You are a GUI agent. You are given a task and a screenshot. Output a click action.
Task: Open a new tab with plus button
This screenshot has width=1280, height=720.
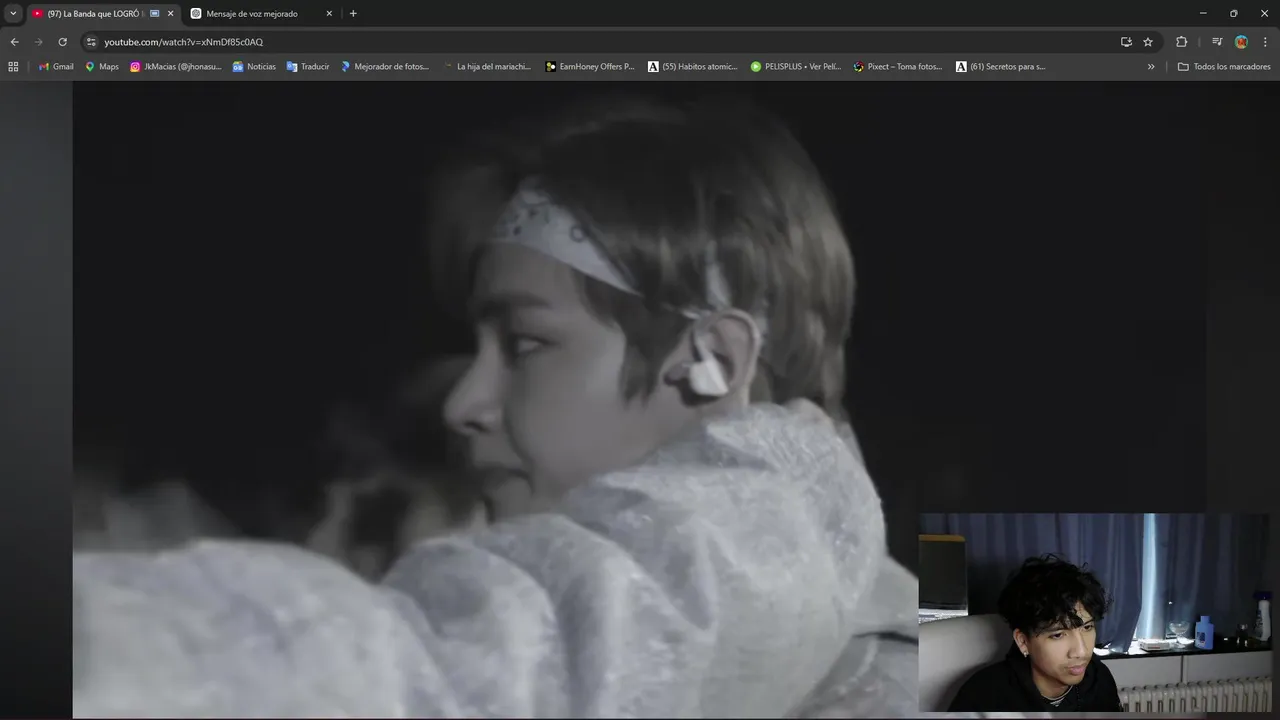353,14
